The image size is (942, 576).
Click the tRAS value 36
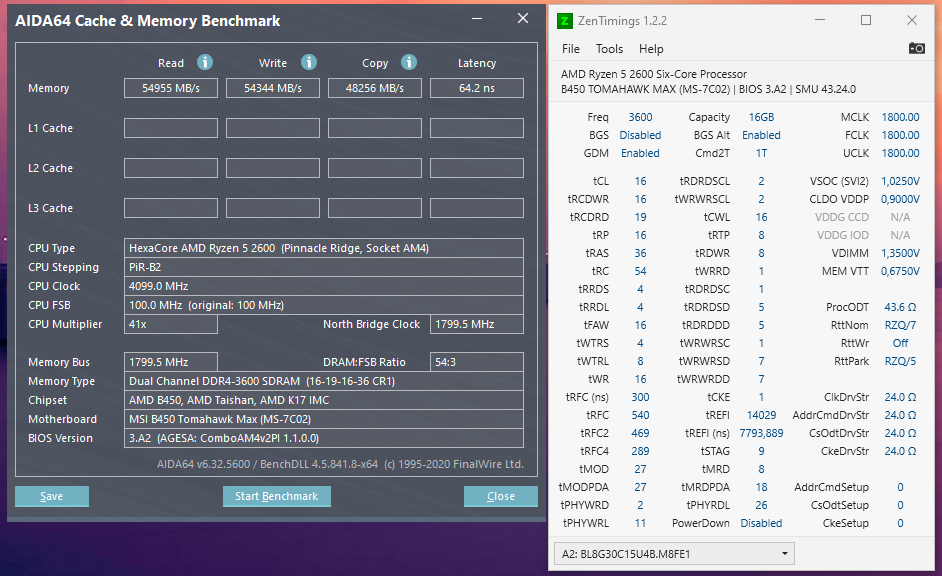click(x=640, y=253)
